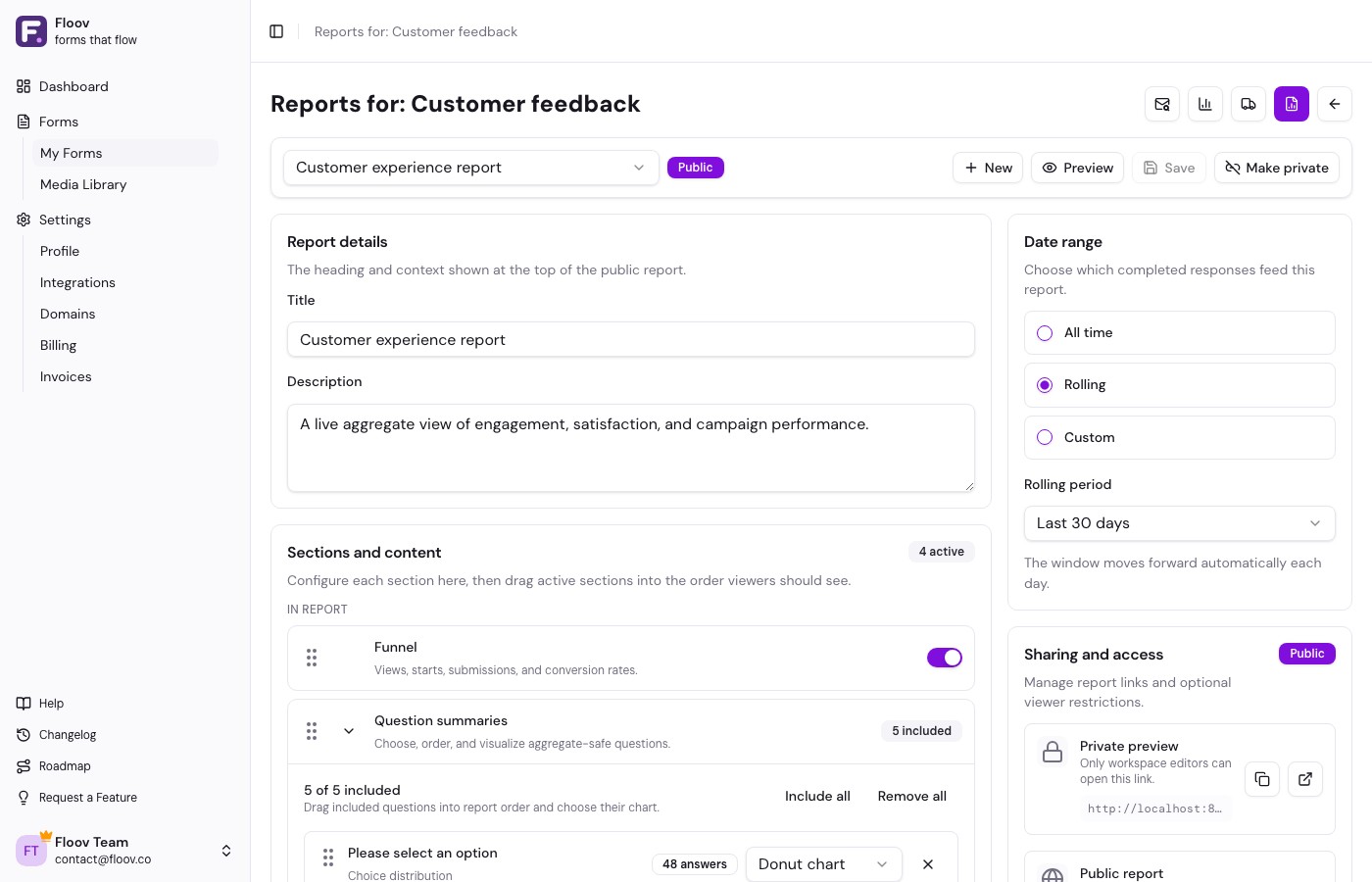Click the Settings gear icon
This screenshot has width=1372, height=882.
pos(24,220)
